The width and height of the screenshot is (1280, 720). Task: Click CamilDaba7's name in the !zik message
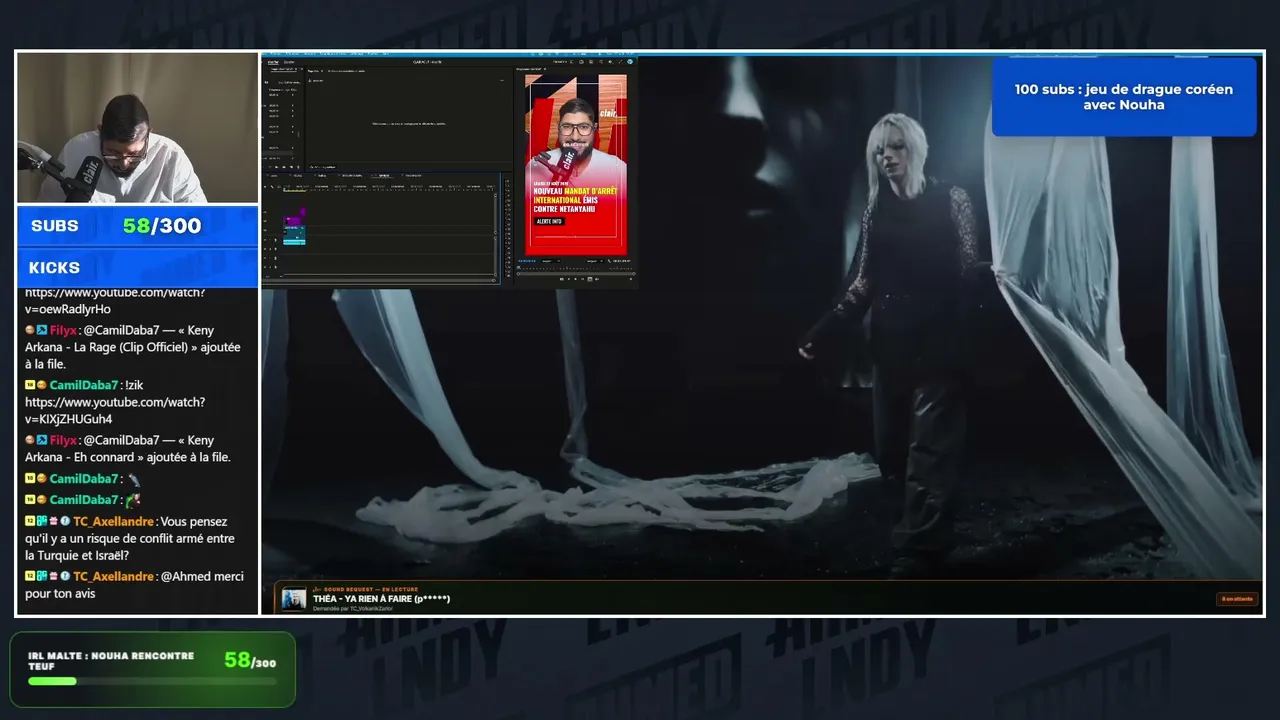click(x=84, y=385)
